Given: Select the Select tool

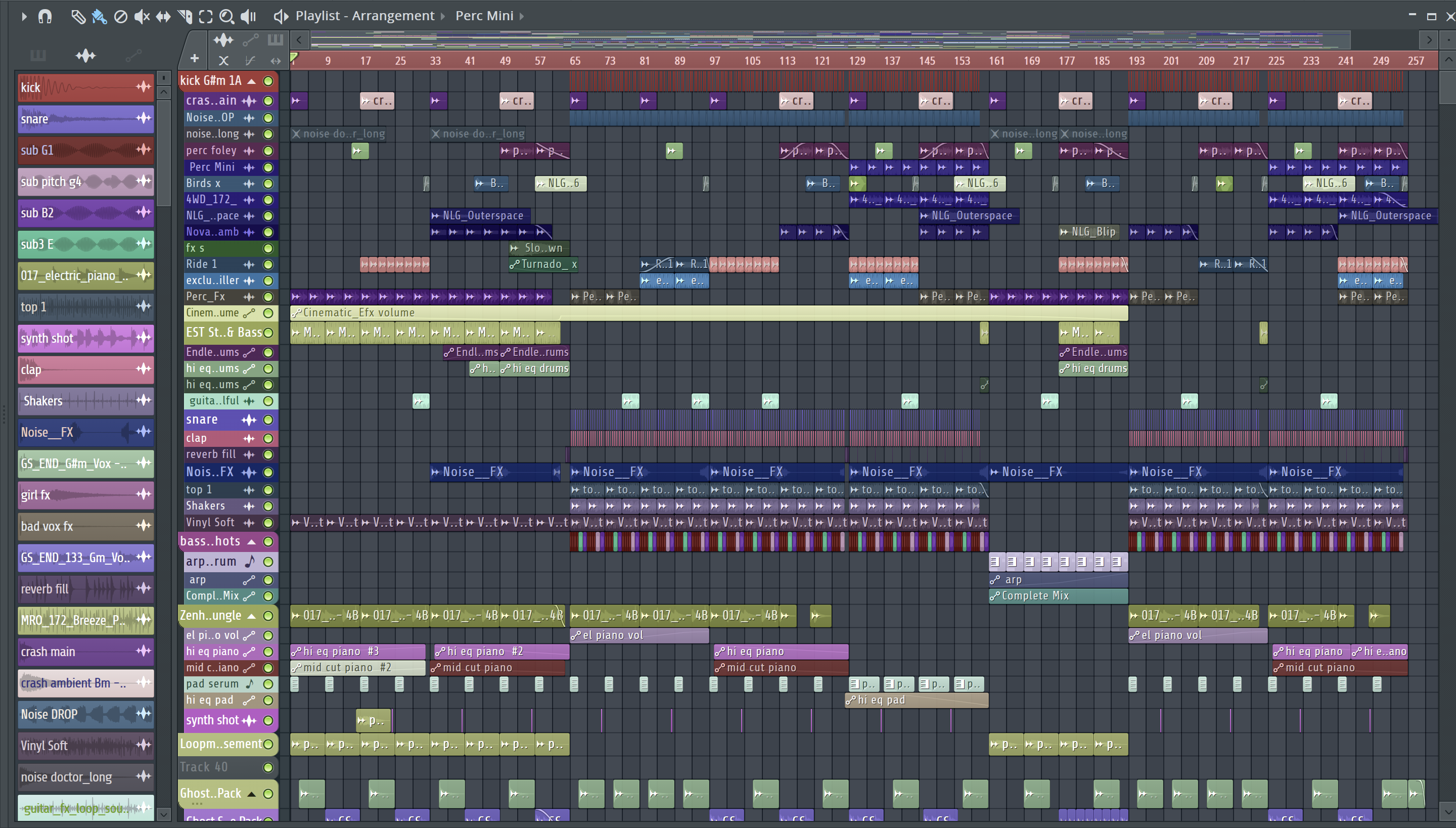Looking at the screenshot, I should (206, 16).
